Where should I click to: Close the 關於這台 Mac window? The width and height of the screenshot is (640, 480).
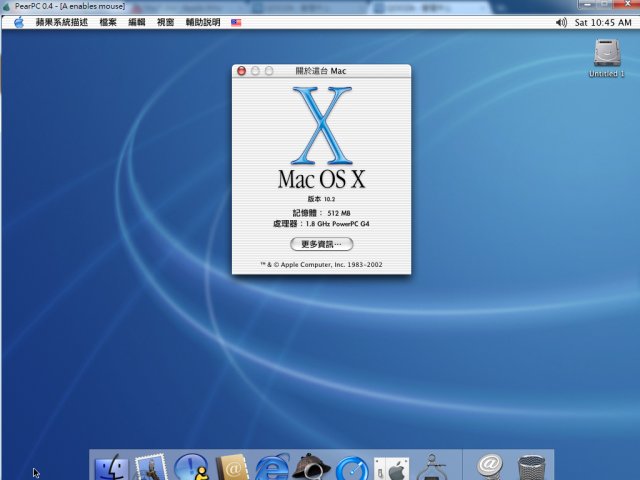241,71
